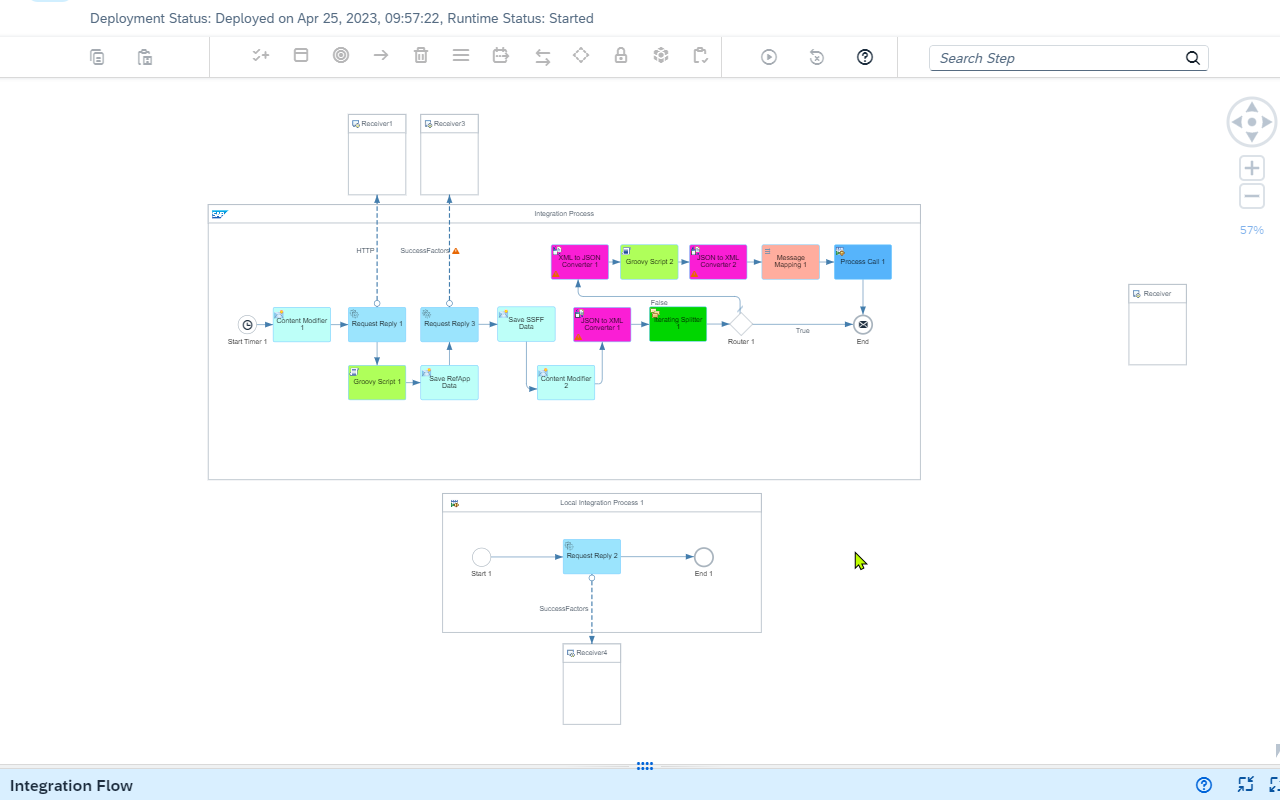
Task: Zoom in with the plus button
Action: [x=1252, y=168]
